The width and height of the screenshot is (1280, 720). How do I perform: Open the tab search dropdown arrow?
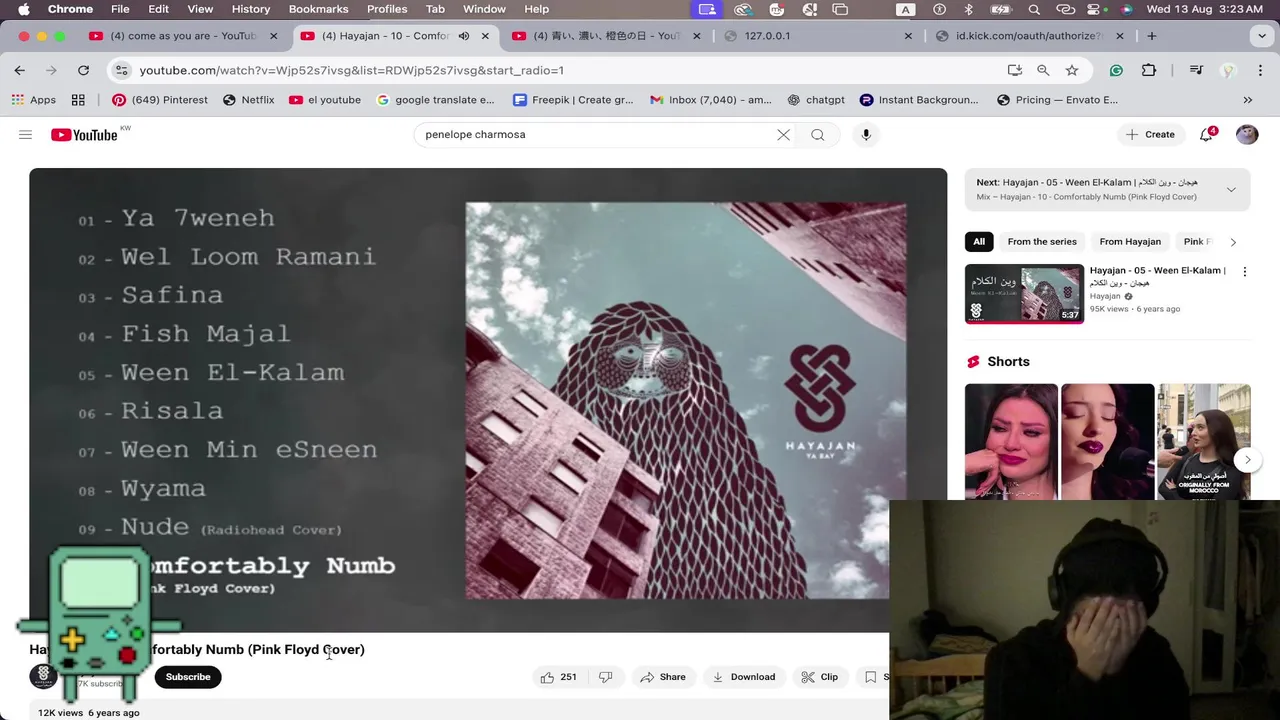click(x=1261, y=36)
